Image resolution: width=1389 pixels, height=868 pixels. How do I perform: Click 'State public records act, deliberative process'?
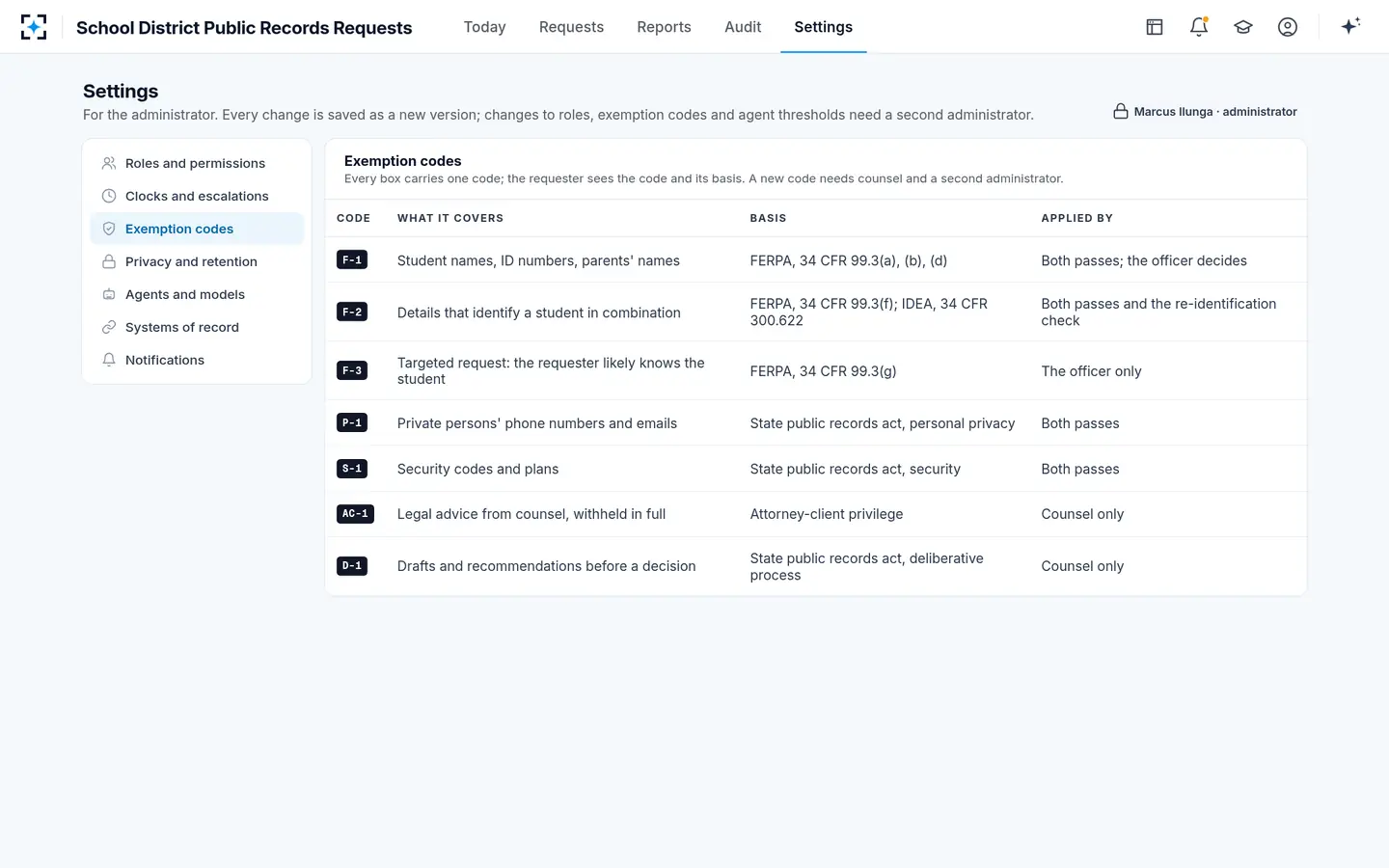867,567
